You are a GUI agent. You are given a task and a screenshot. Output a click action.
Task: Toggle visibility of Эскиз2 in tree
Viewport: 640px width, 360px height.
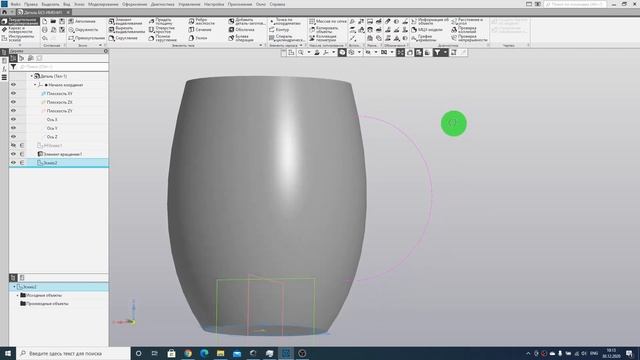(x=13, y=162)
